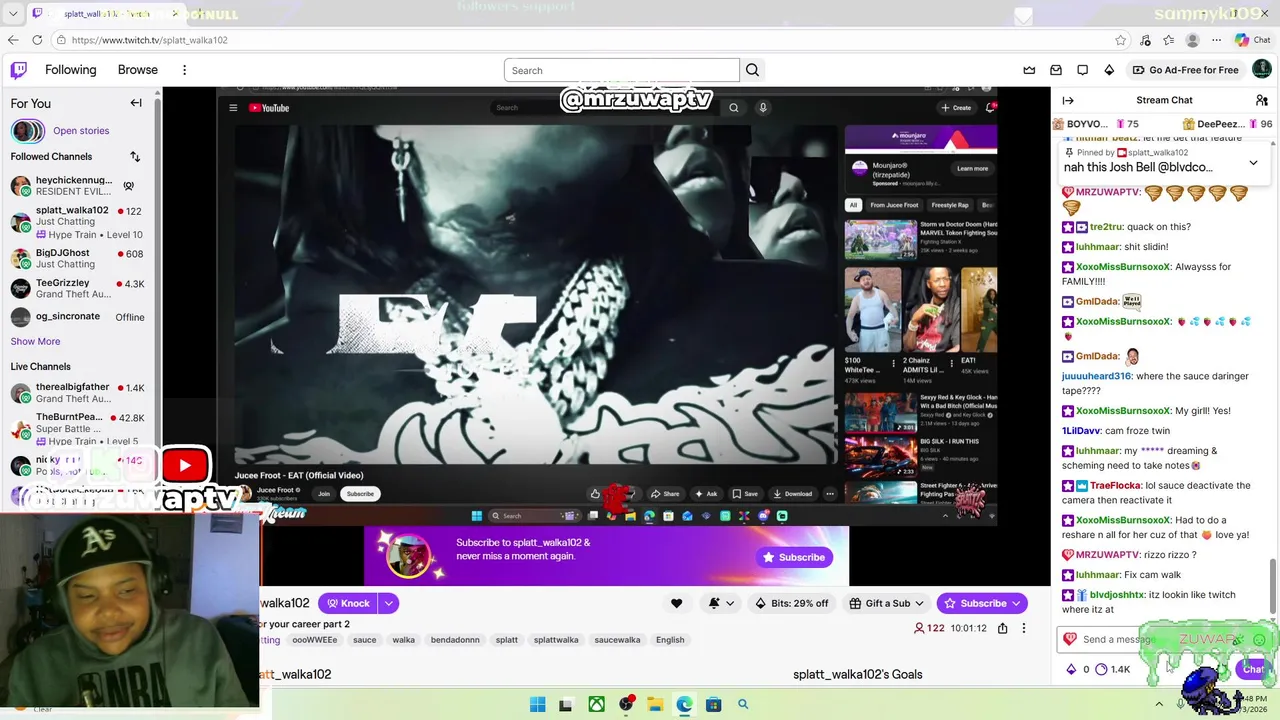This screenshot has width=1280, height=720.
Task: Open the user profile avatar menu
Action: click(x=1262, y=69)
